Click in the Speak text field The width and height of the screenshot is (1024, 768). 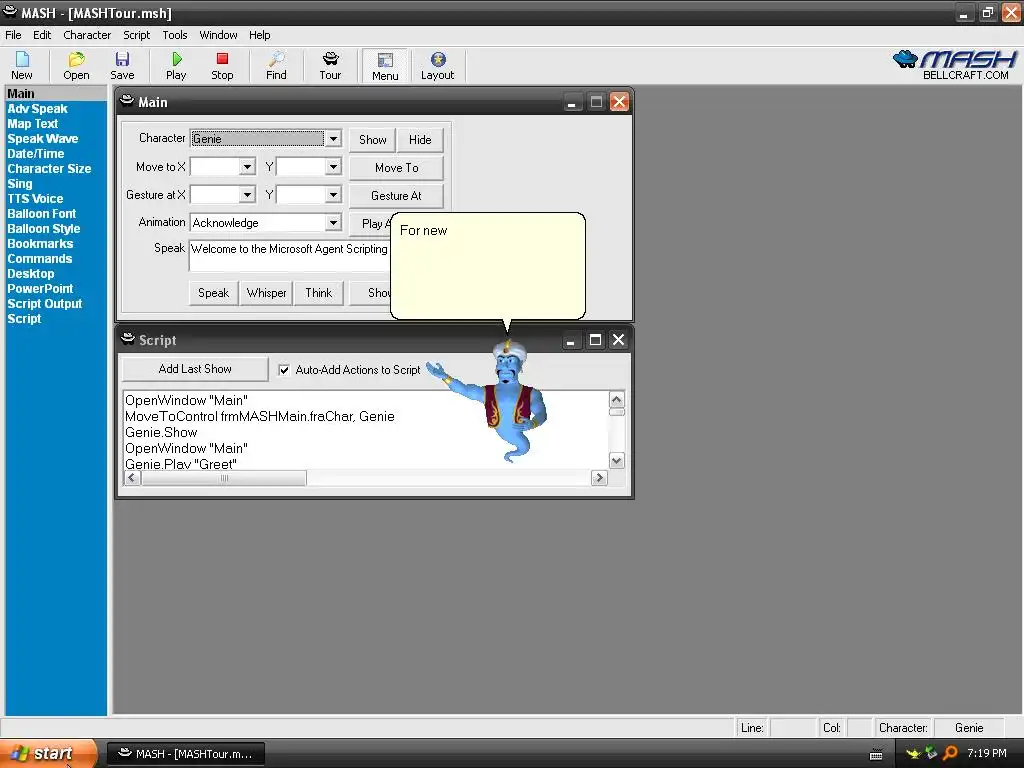[289, 255]
